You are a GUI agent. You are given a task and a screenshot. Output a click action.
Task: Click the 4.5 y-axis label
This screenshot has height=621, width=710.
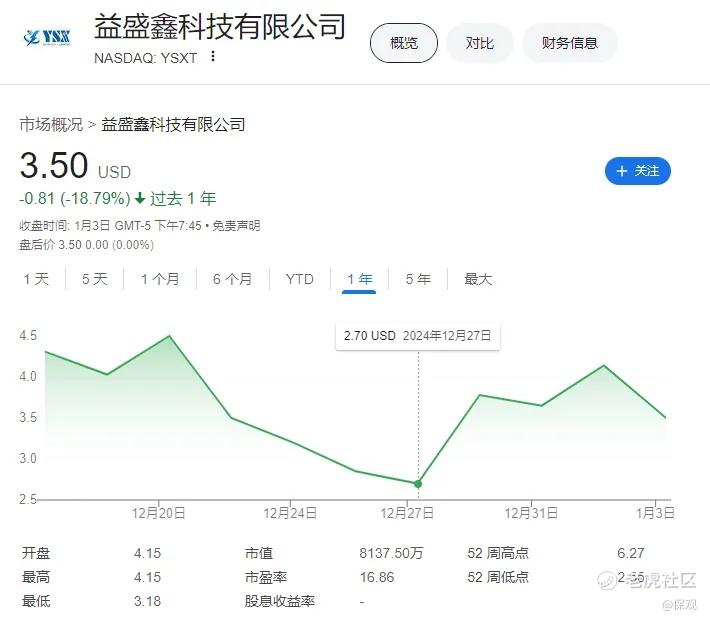[28, 336]
